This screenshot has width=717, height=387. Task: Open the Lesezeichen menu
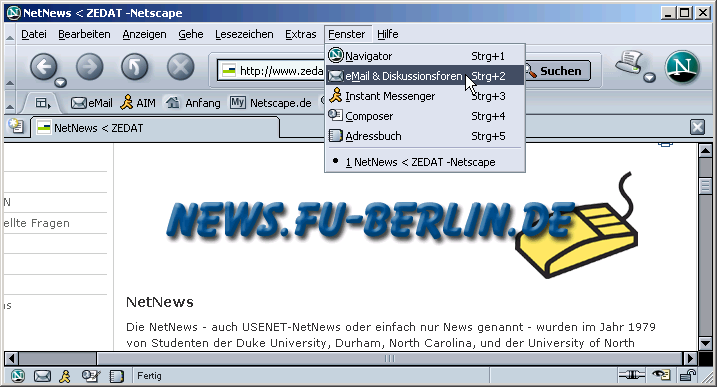[244, 34]
